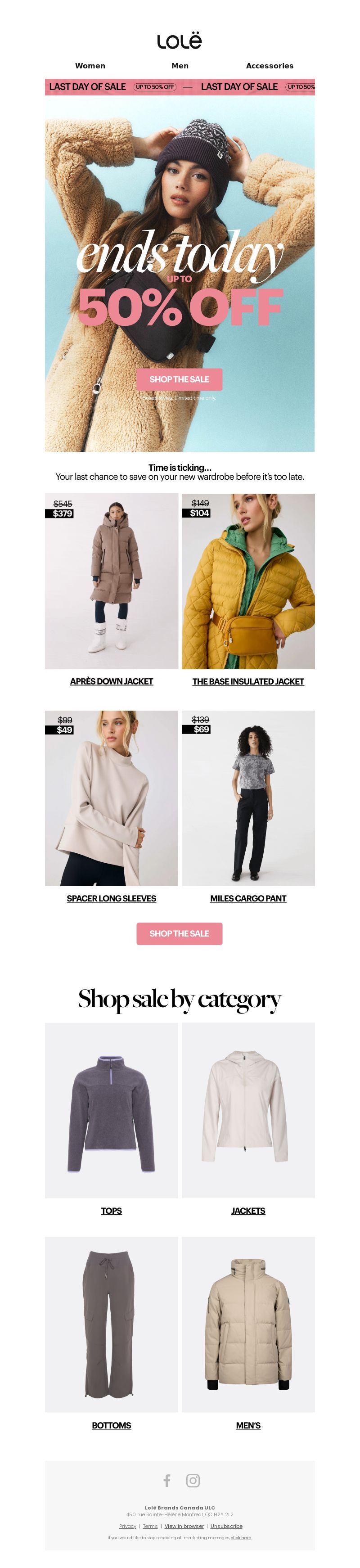The height and width of the screenshot is (1568, 360).
Task: Open the Spacer Long Sleeves link
Action: coord(111,898)
